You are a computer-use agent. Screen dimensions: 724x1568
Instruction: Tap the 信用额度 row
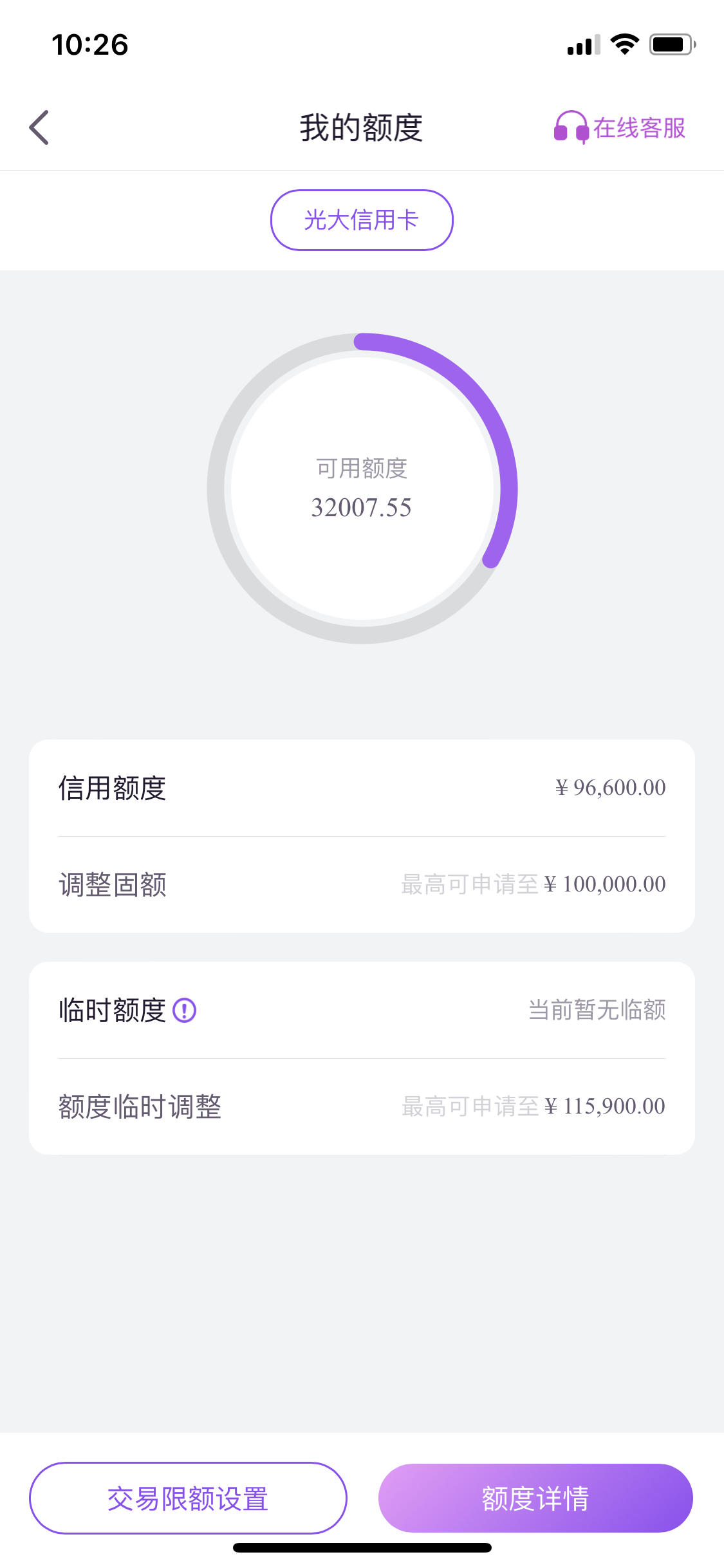[x=362, y=788]
